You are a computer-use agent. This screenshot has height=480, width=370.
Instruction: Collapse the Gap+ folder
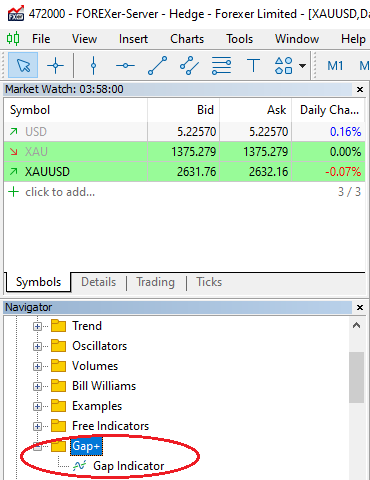(x=37, y=447)
